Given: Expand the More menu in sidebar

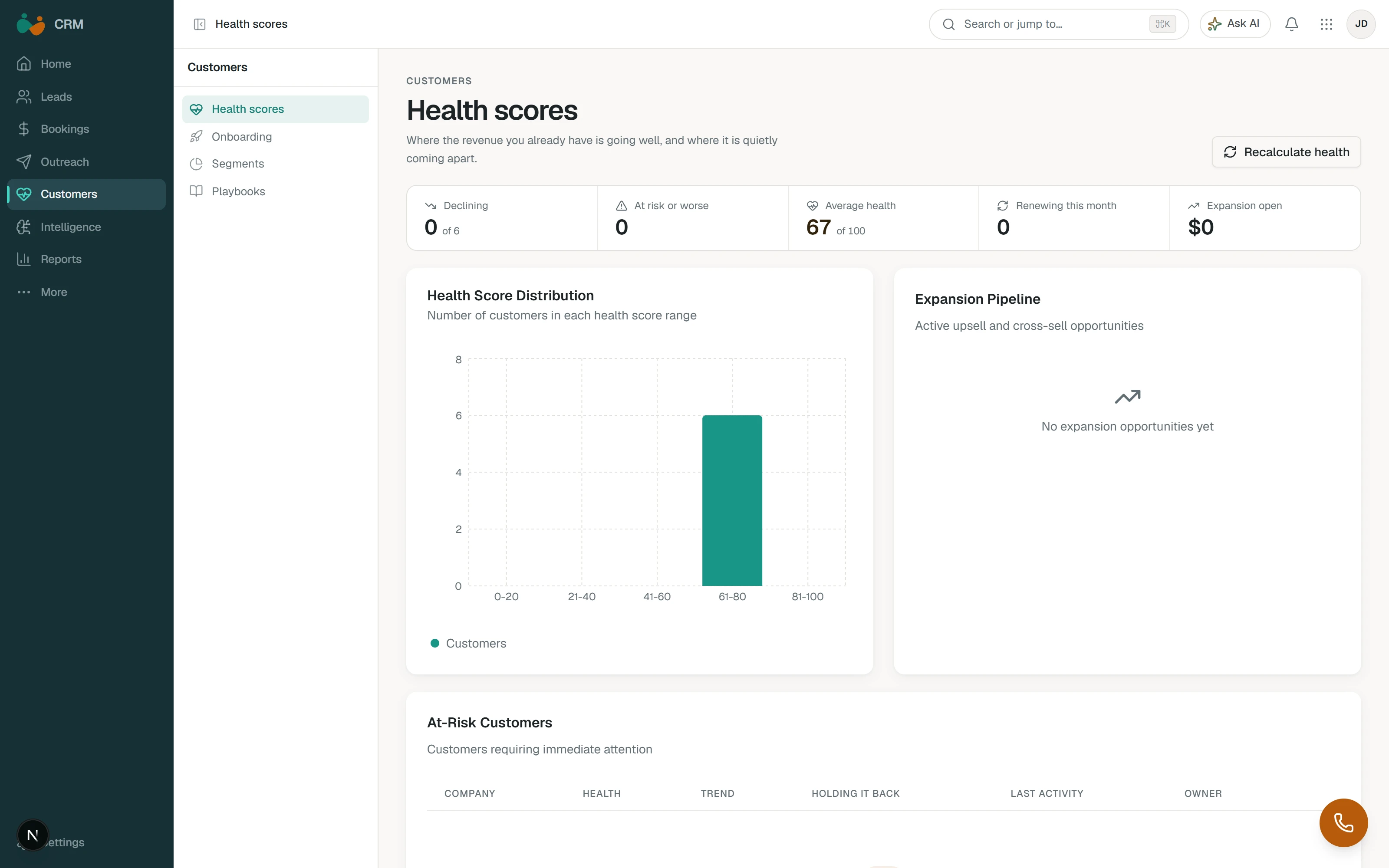Looking at the screenshot, I should 86,292.
